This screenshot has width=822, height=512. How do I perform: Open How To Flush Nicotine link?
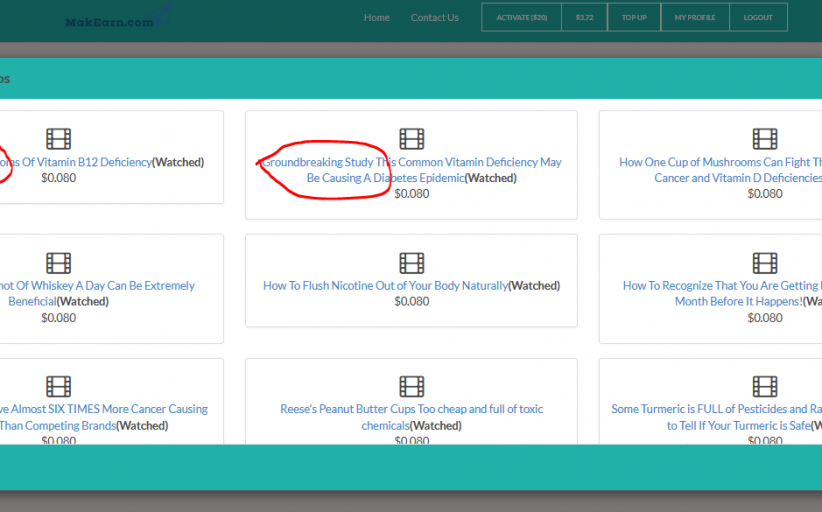[385, 286]
